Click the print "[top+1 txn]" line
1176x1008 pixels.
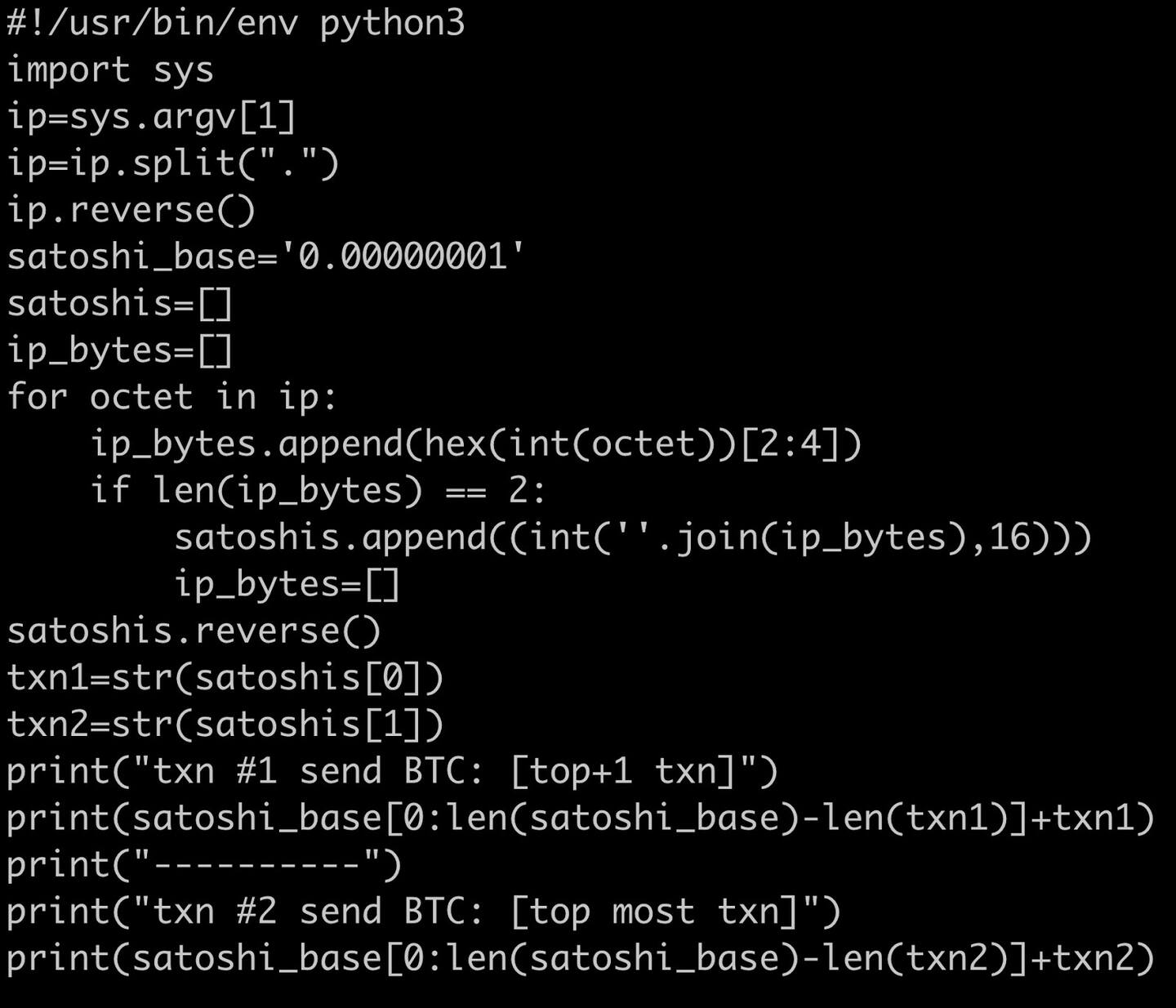coord(392,771)
